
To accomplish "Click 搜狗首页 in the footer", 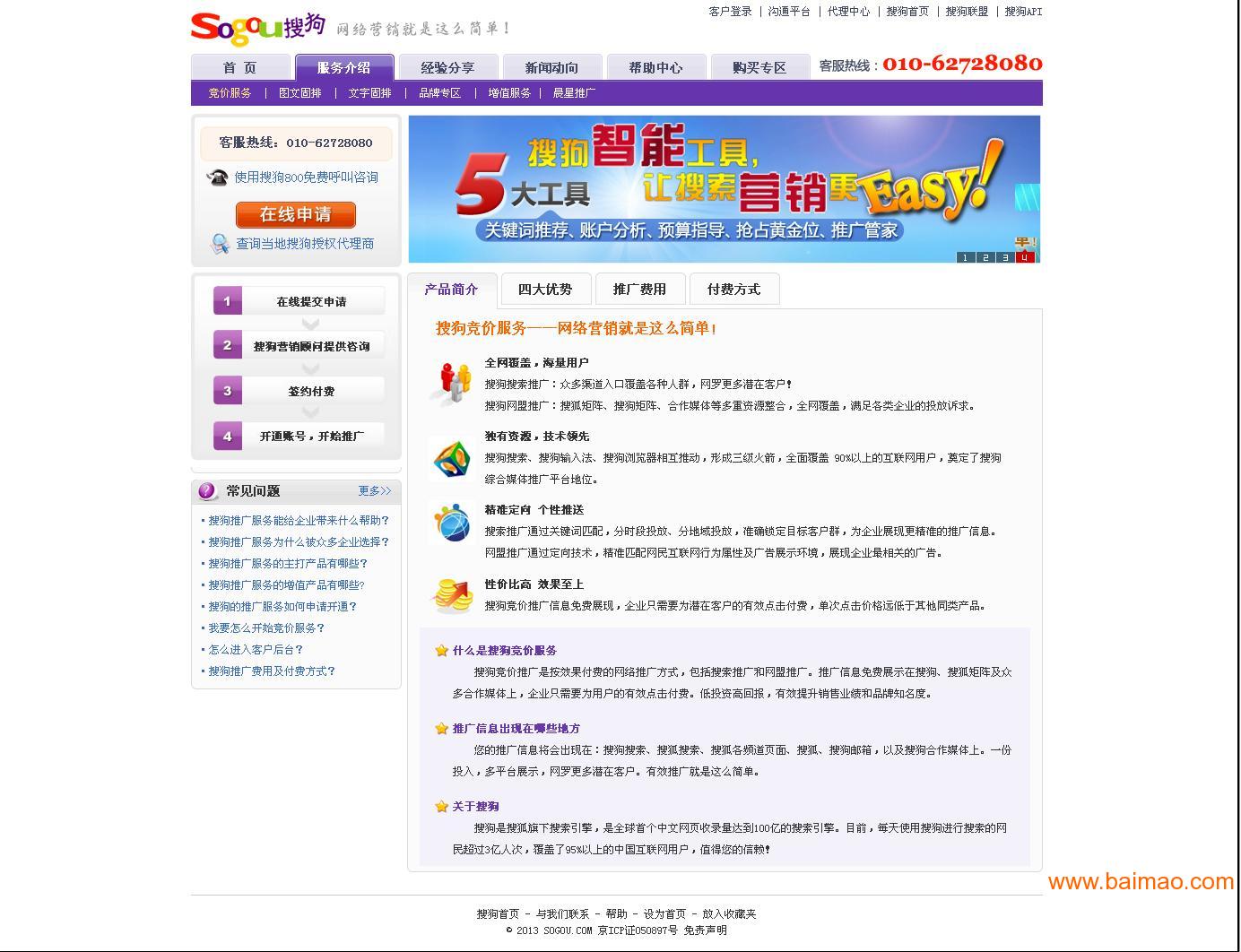I will point(498,914).
